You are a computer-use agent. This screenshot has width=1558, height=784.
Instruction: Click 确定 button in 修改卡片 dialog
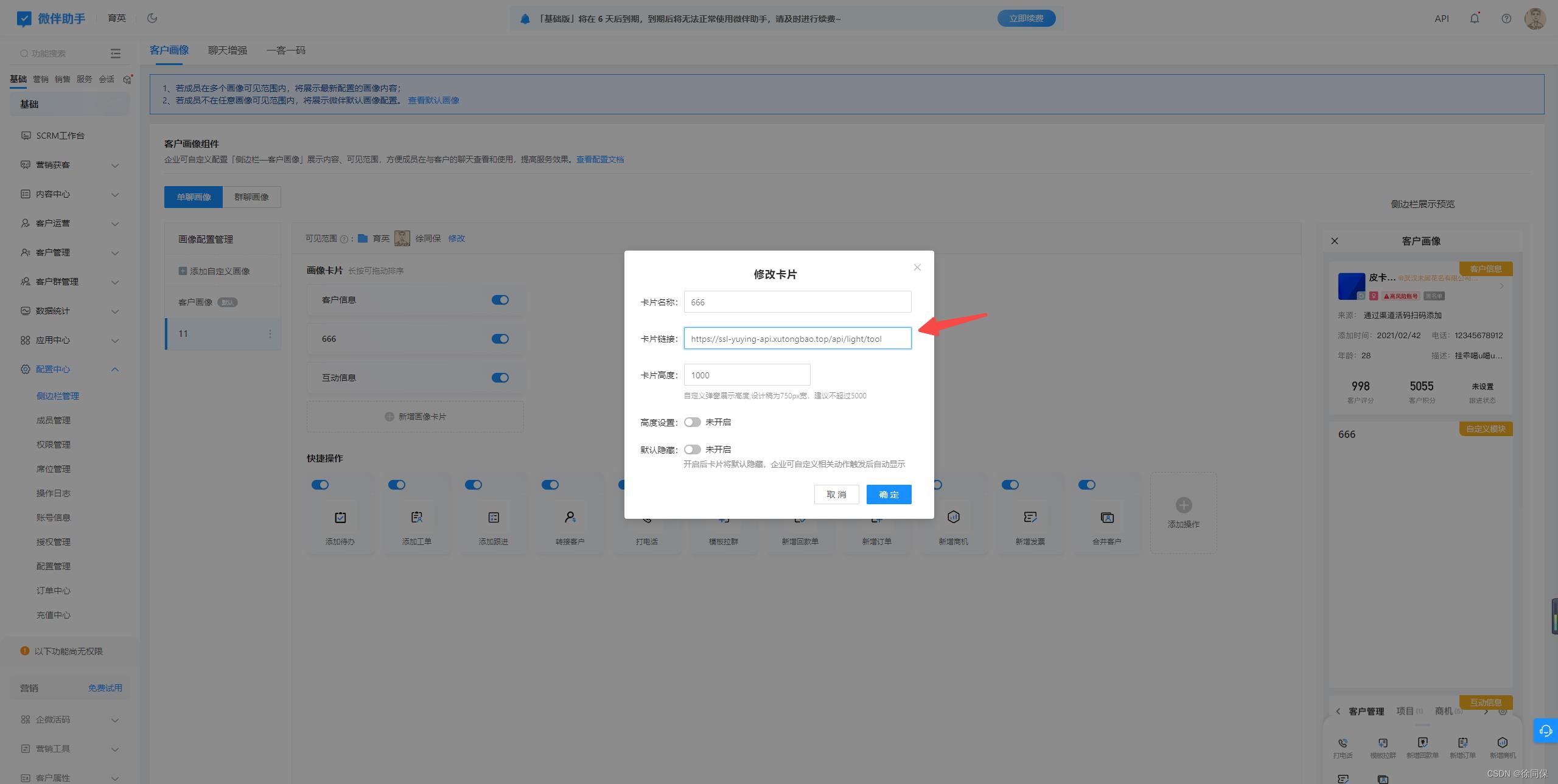pos(888,494)
